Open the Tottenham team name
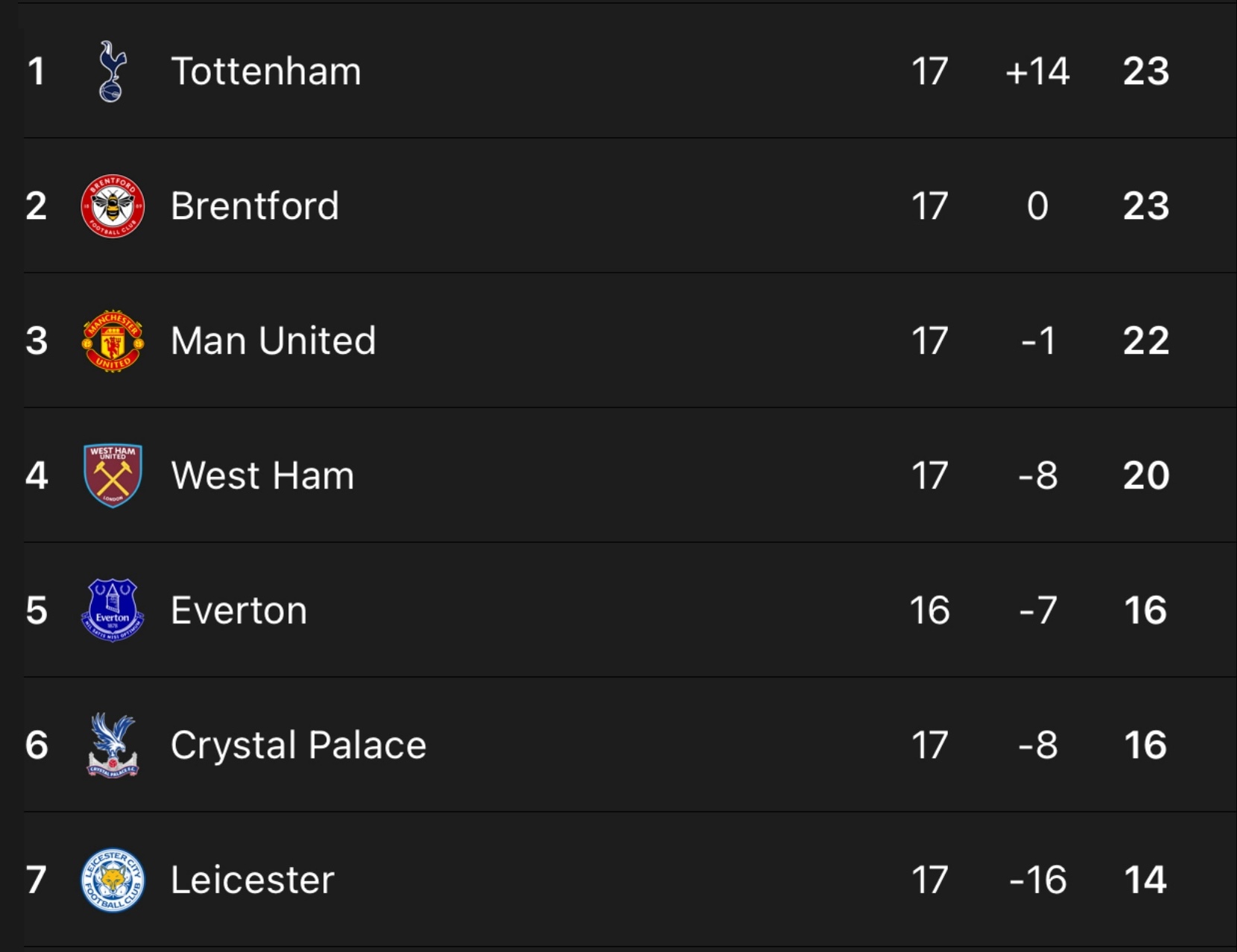Screen dimensions: 1237x952 [x=266, y=72]
